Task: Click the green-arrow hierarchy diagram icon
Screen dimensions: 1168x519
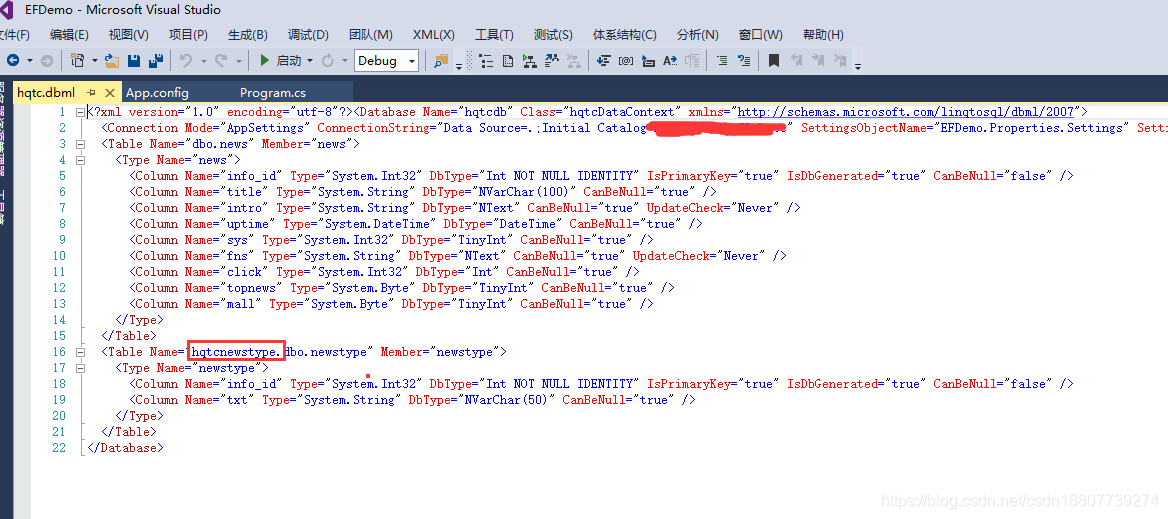Action: click(x=530, y=61)
